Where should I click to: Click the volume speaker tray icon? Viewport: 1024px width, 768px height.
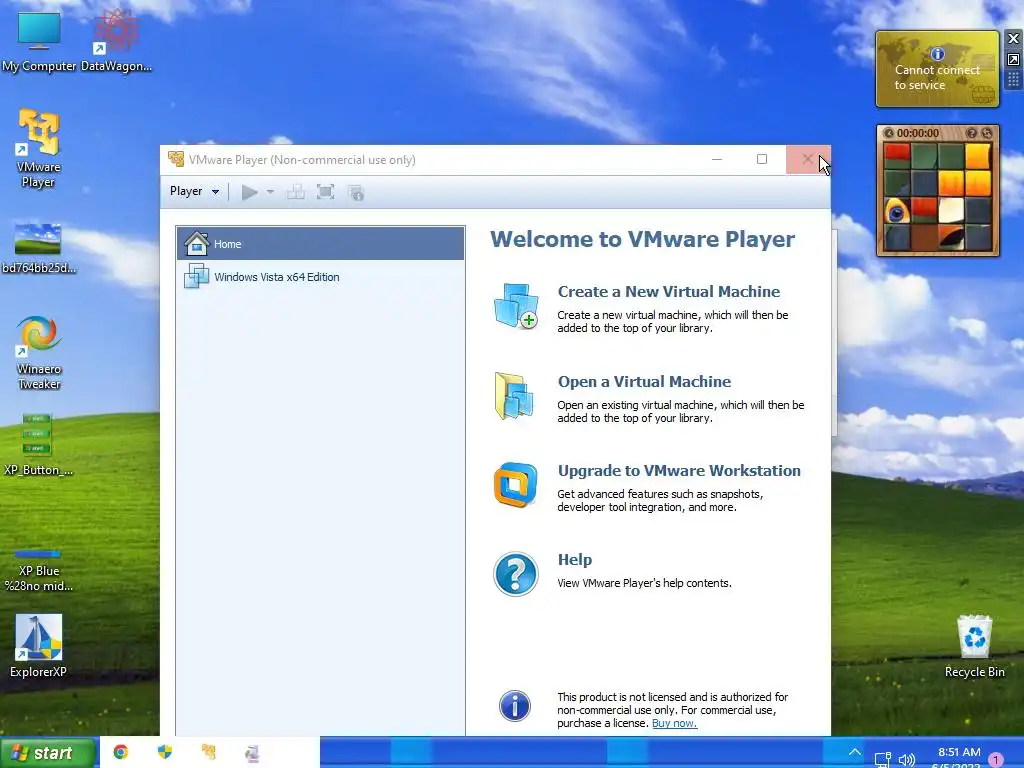point(906,760)
